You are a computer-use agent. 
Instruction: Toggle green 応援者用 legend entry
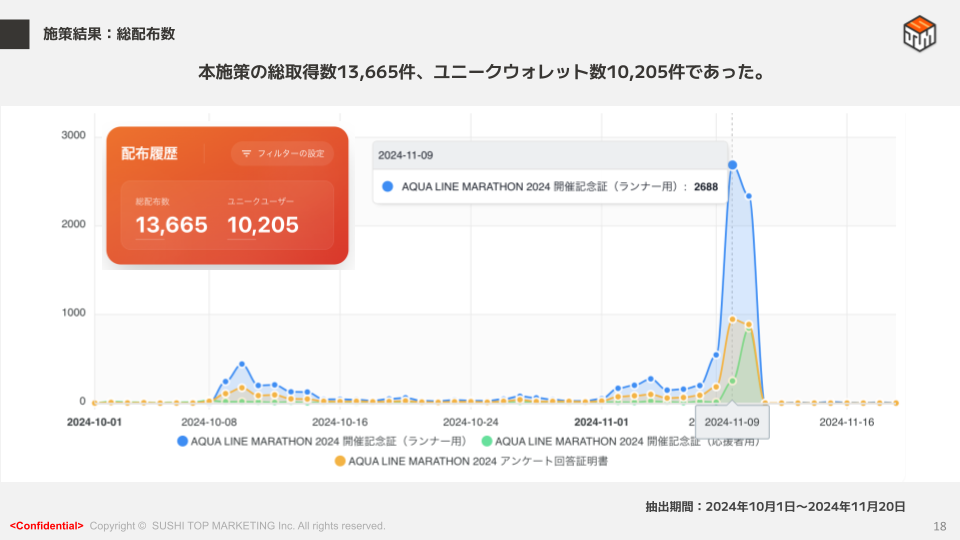(621, 441)
